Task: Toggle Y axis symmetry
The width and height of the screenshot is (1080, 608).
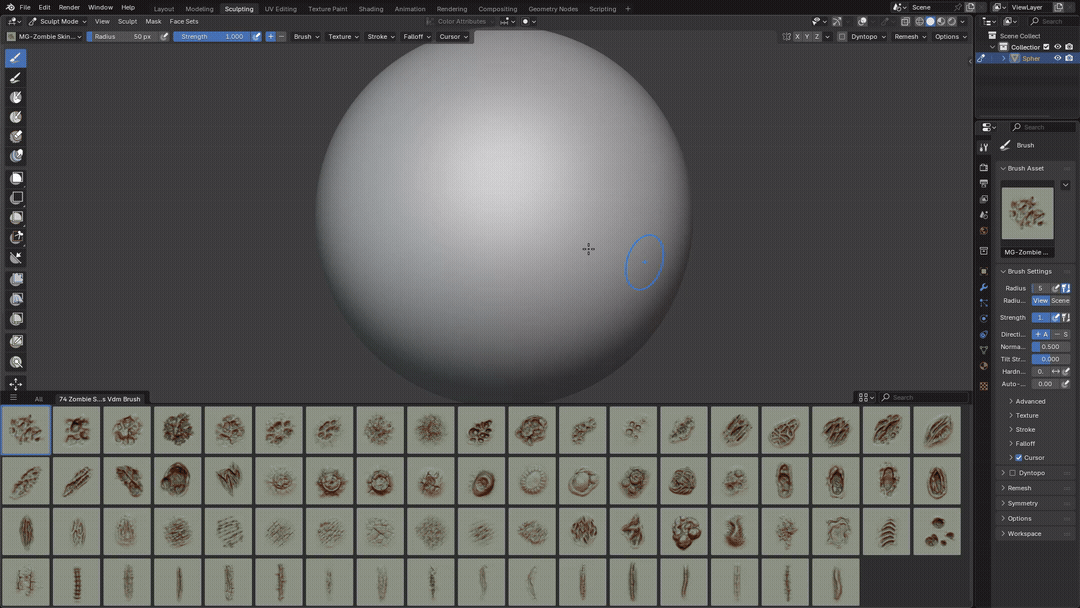Action: (807, 36)
